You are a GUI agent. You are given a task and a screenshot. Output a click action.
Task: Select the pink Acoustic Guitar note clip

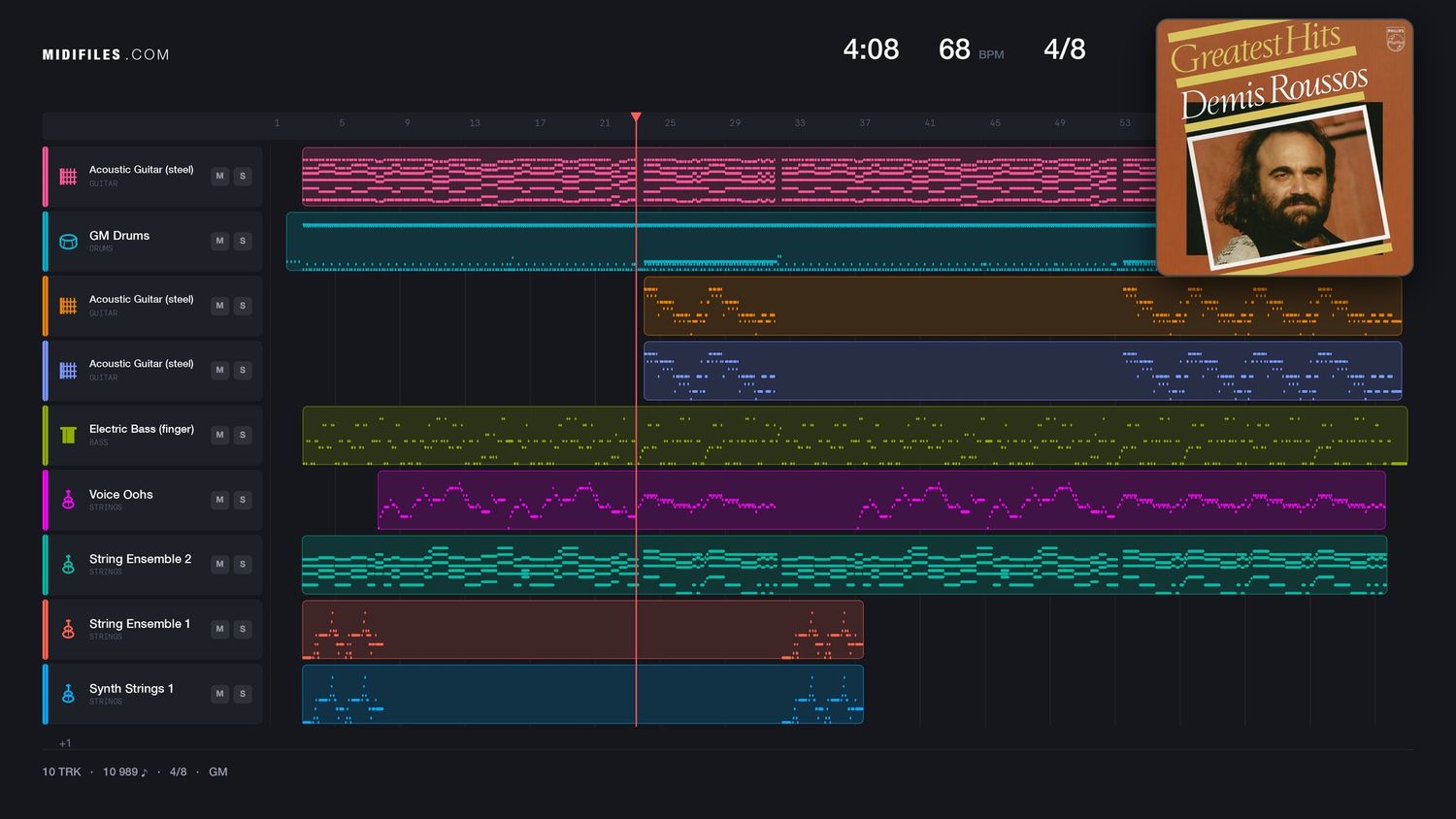click(729, 177)
